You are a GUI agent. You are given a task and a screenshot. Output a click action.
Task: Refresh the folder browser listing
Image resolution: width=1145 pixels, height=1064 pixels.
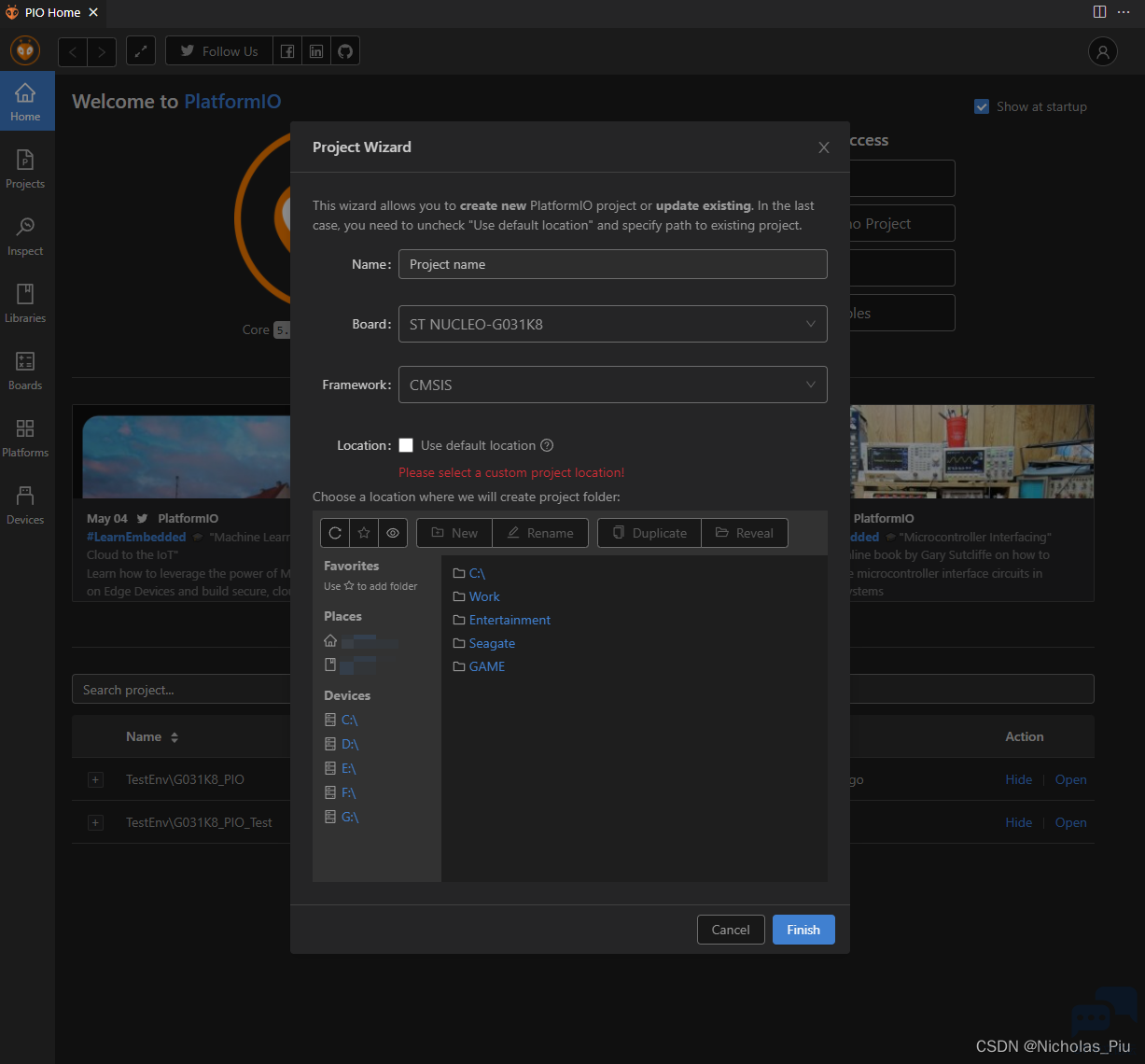point(335,533)
